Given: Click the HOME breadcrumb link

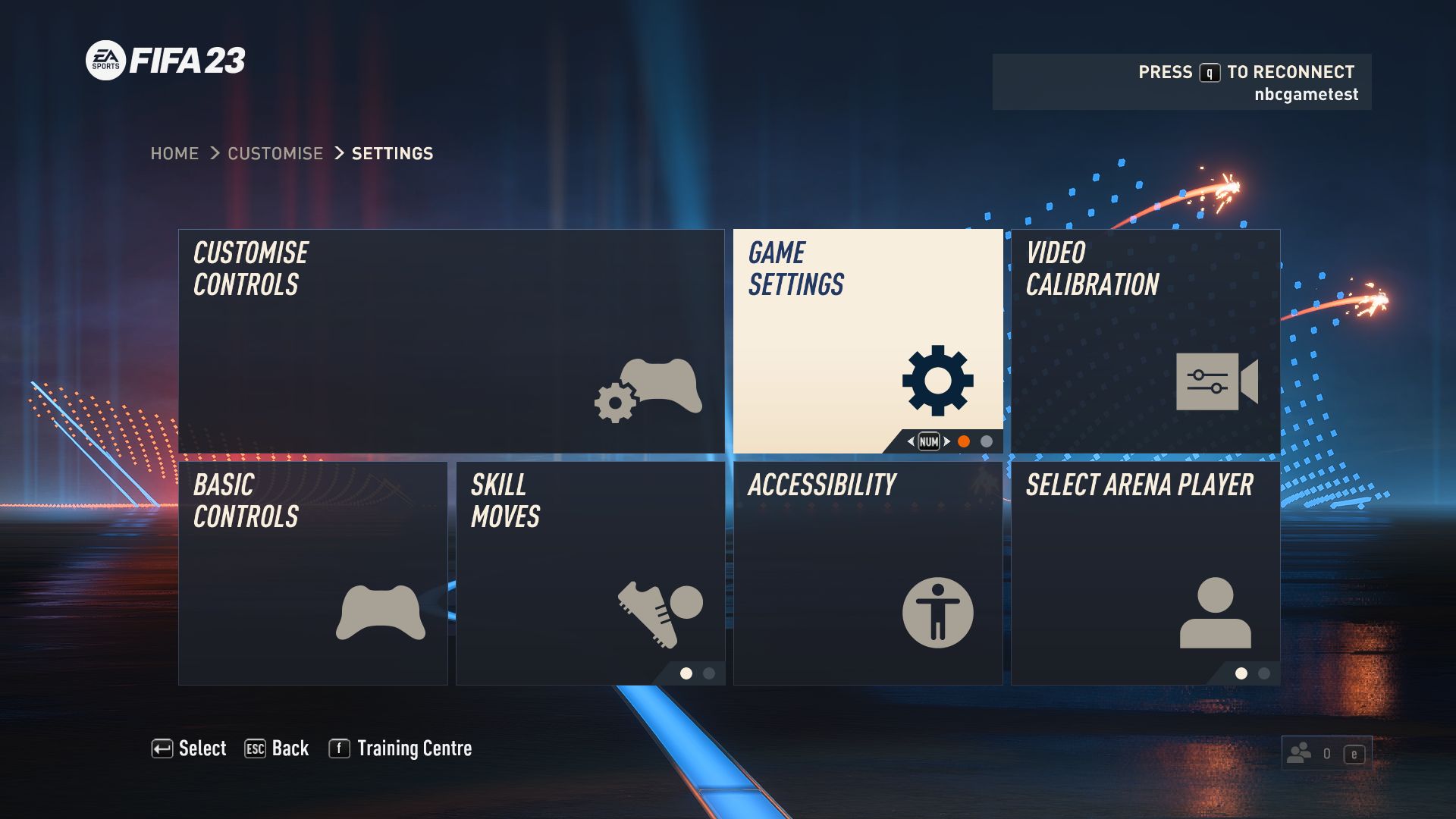Looking at the screenshot, I should 175,153.
